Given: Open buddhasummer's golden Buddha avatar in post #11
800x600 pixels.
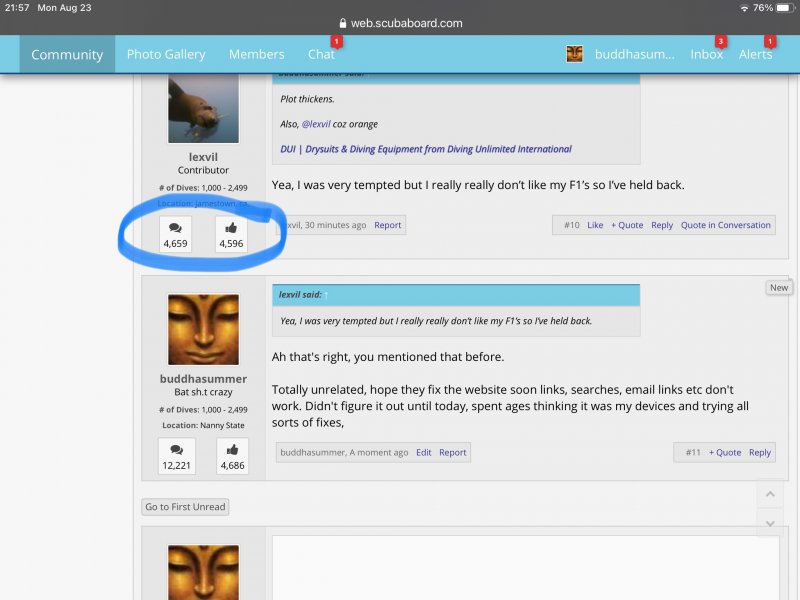Looking at the screenshot, I should pyautogui.click(x=203, y=330).
